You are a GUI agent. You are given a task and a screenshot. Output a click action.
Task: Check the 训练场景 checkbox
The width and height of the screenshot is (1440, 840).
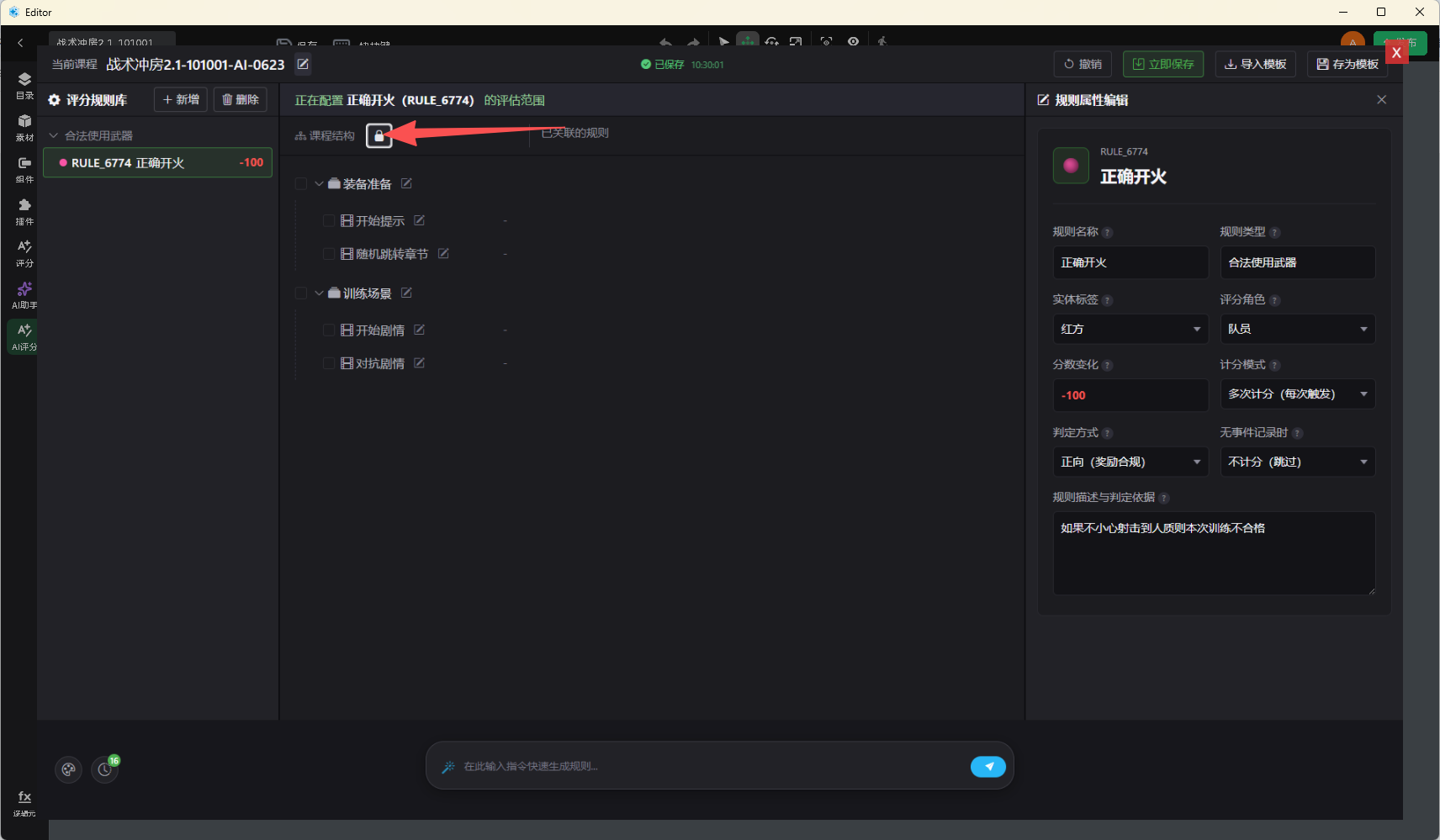(301, 293)
